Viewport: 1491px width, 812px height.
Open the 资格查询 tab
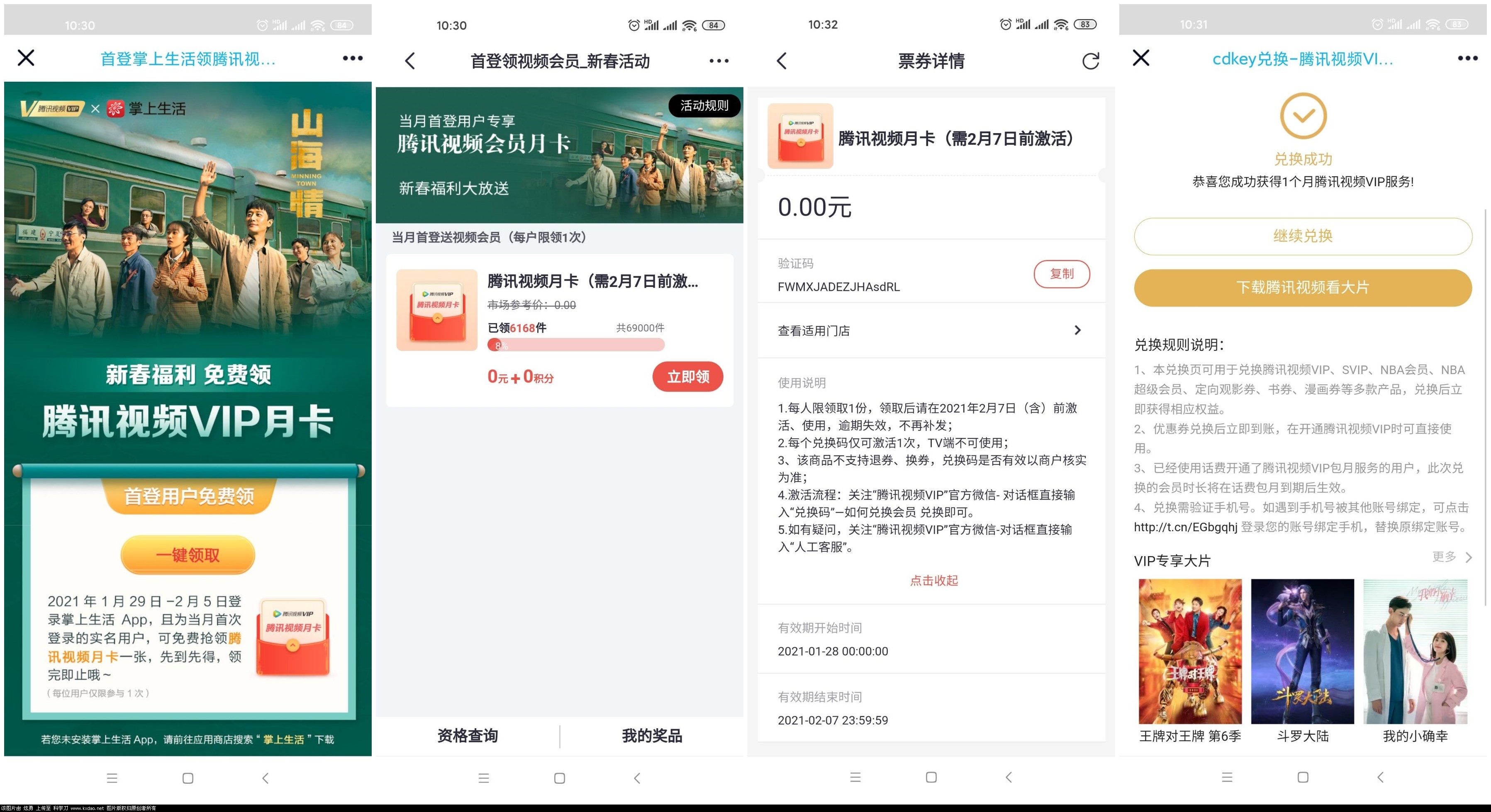[468, 736]
